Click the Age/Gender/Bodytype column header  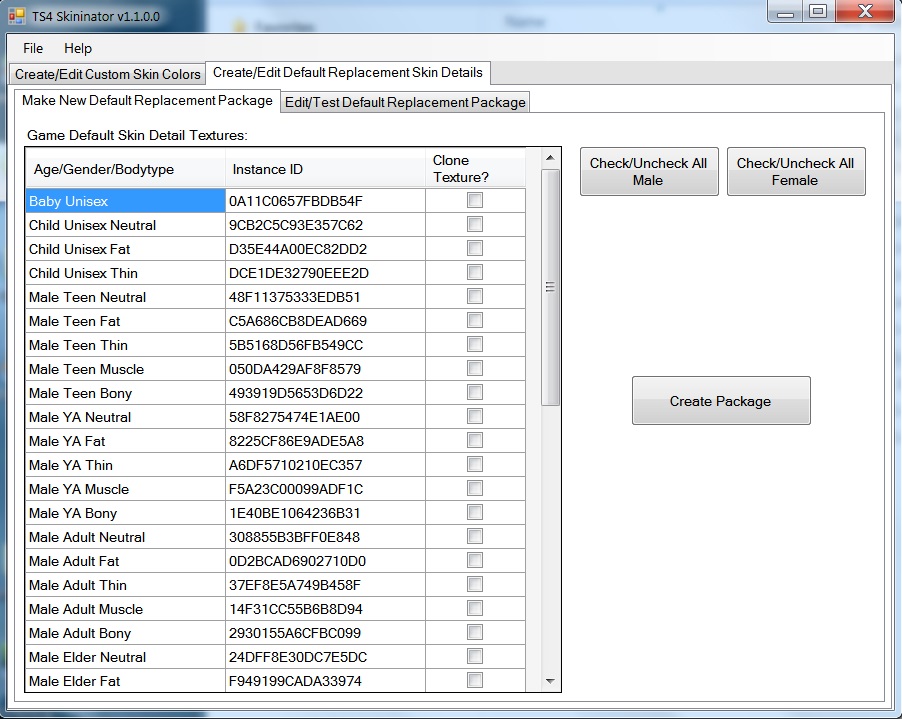pos(125,169)
